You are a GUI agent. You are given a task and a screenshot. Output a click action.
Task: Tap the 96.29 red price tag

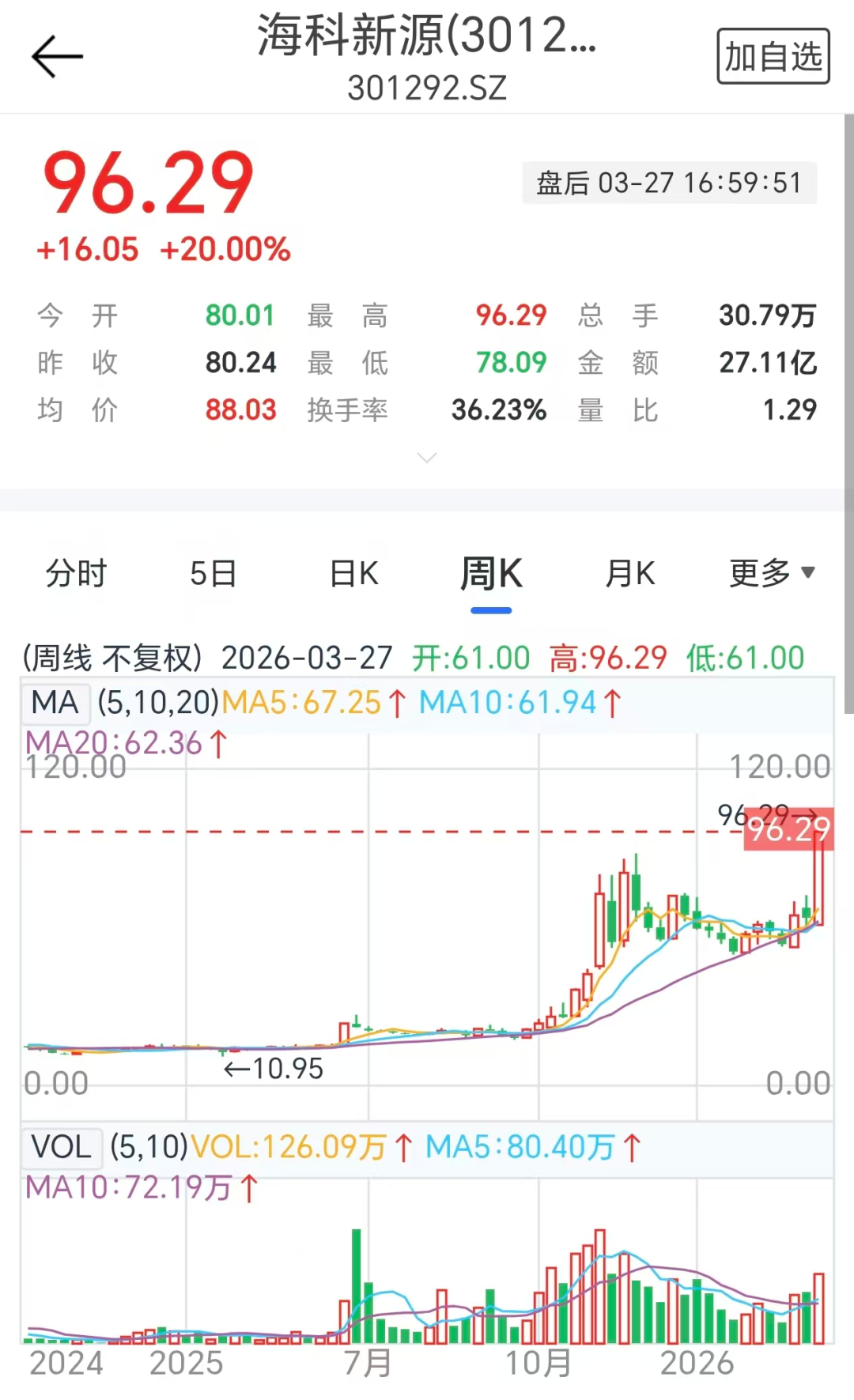788,829
